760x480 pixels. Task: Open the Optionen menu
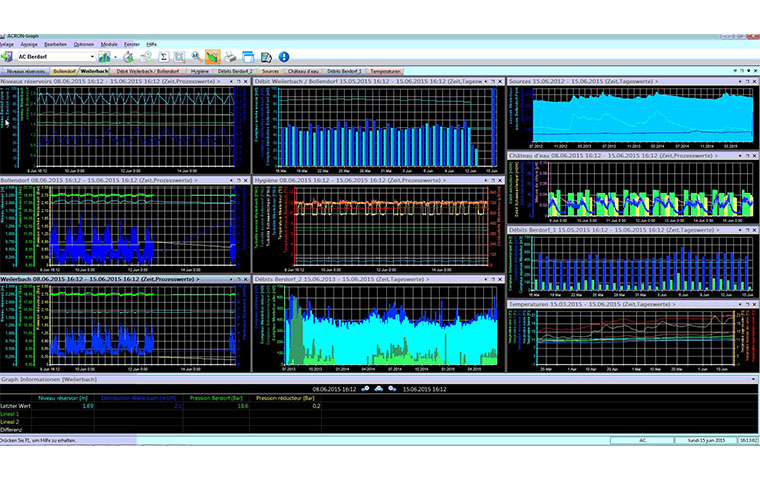84,44
